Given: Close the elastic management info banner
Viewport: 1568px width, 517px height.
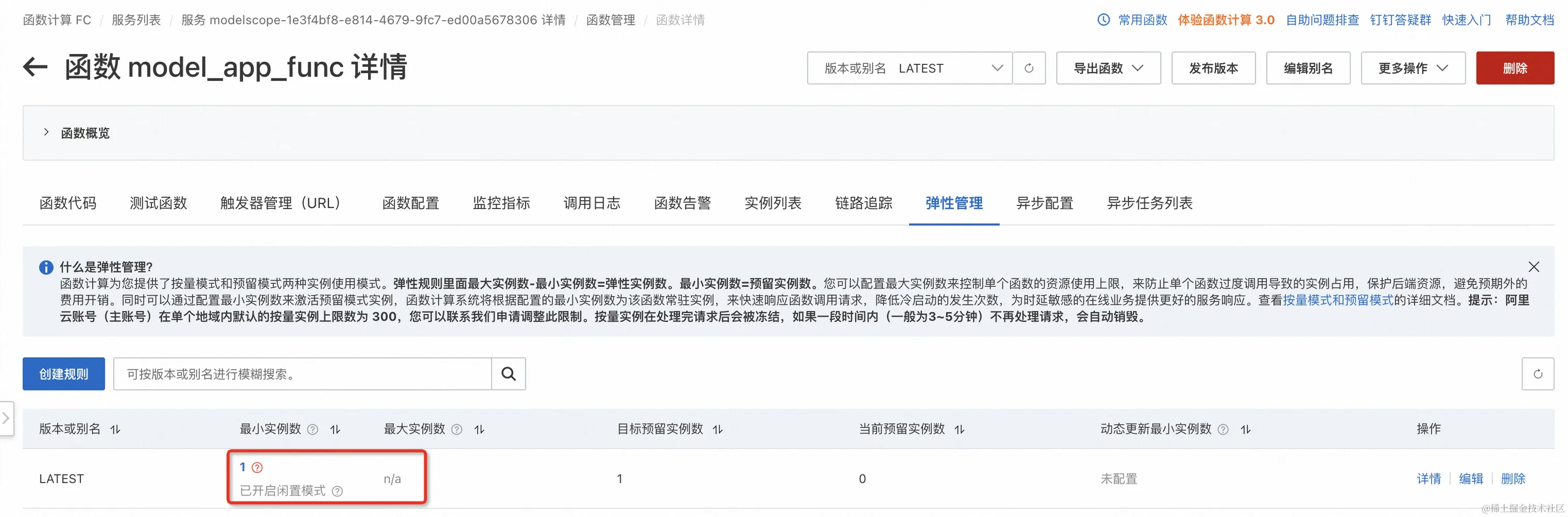Looking at the screenshot, I should [1533, 267].
